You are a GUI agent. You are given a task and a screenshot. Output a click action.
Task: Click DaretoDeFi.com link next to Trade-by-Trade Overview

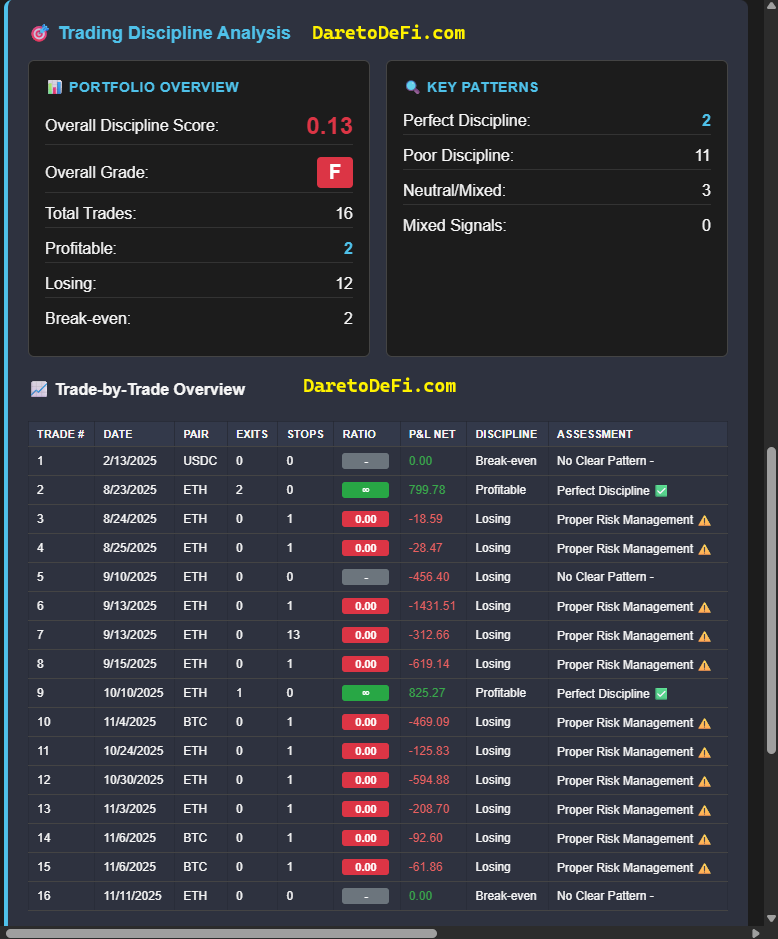click(379, 386)
